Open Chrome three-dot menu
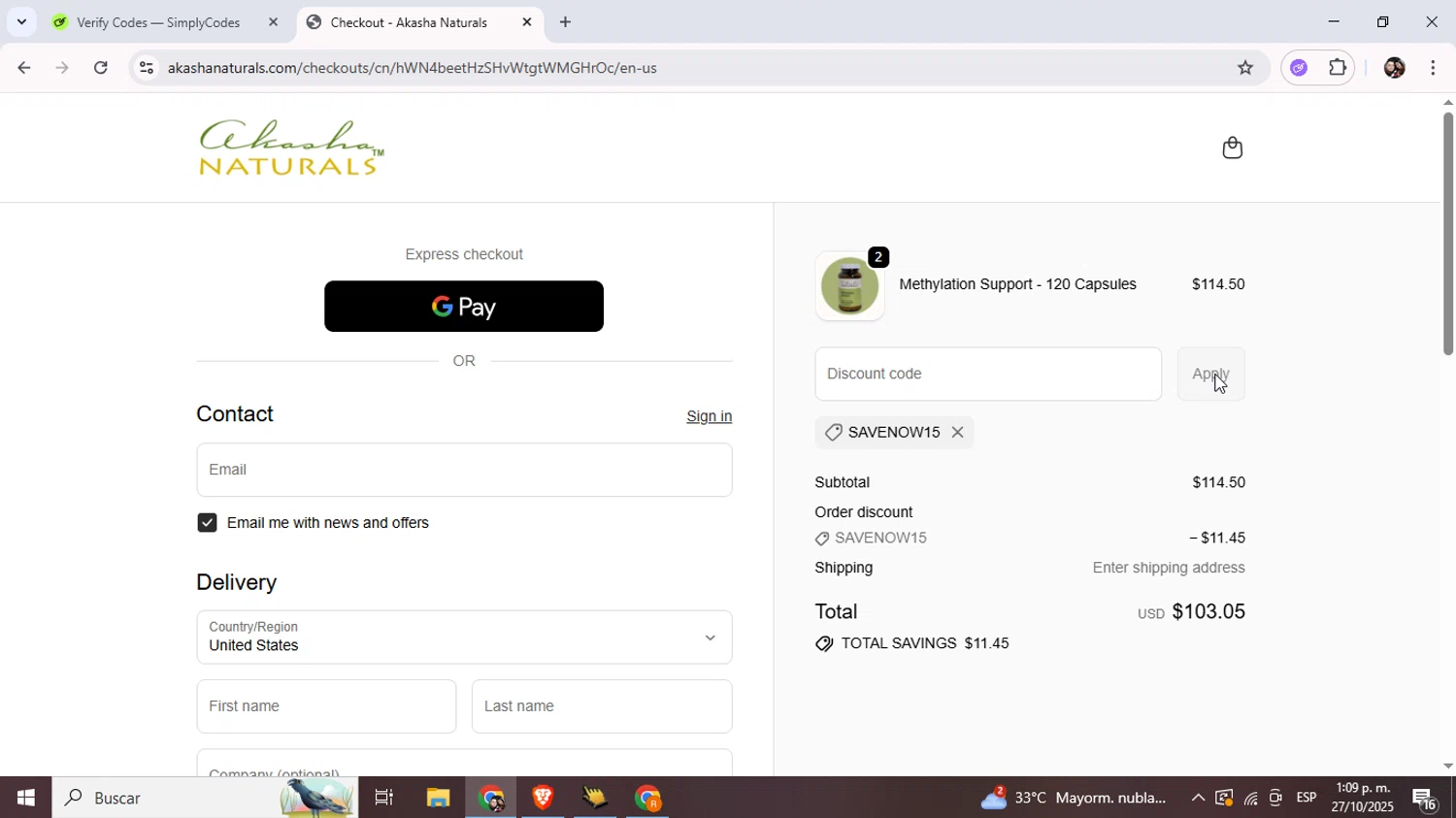This screenshot has height=818, width=1456. click(x=1433, y=68)
